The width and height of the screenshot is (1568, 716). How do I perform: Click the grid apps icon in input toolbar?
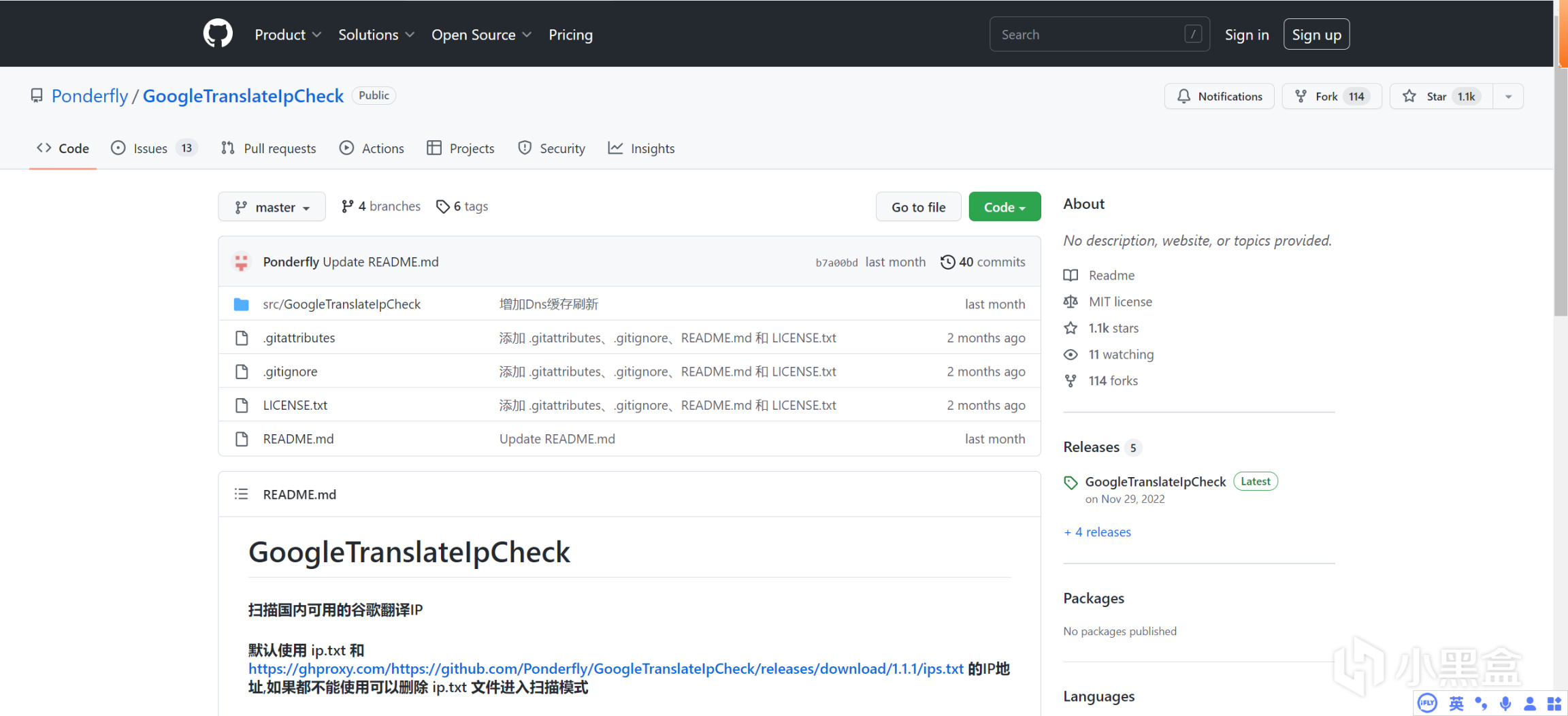pos(1554,703)
